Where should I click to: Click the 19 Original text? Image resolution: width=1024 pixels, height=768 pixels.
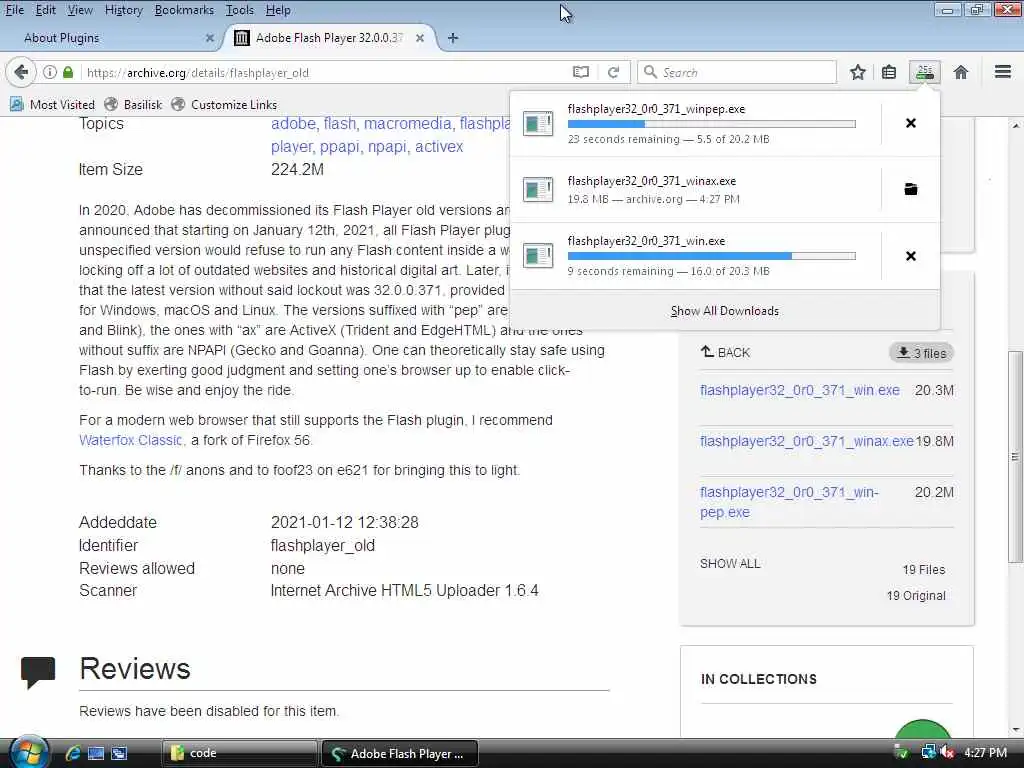pyautogui.click(x=916, y=596)
